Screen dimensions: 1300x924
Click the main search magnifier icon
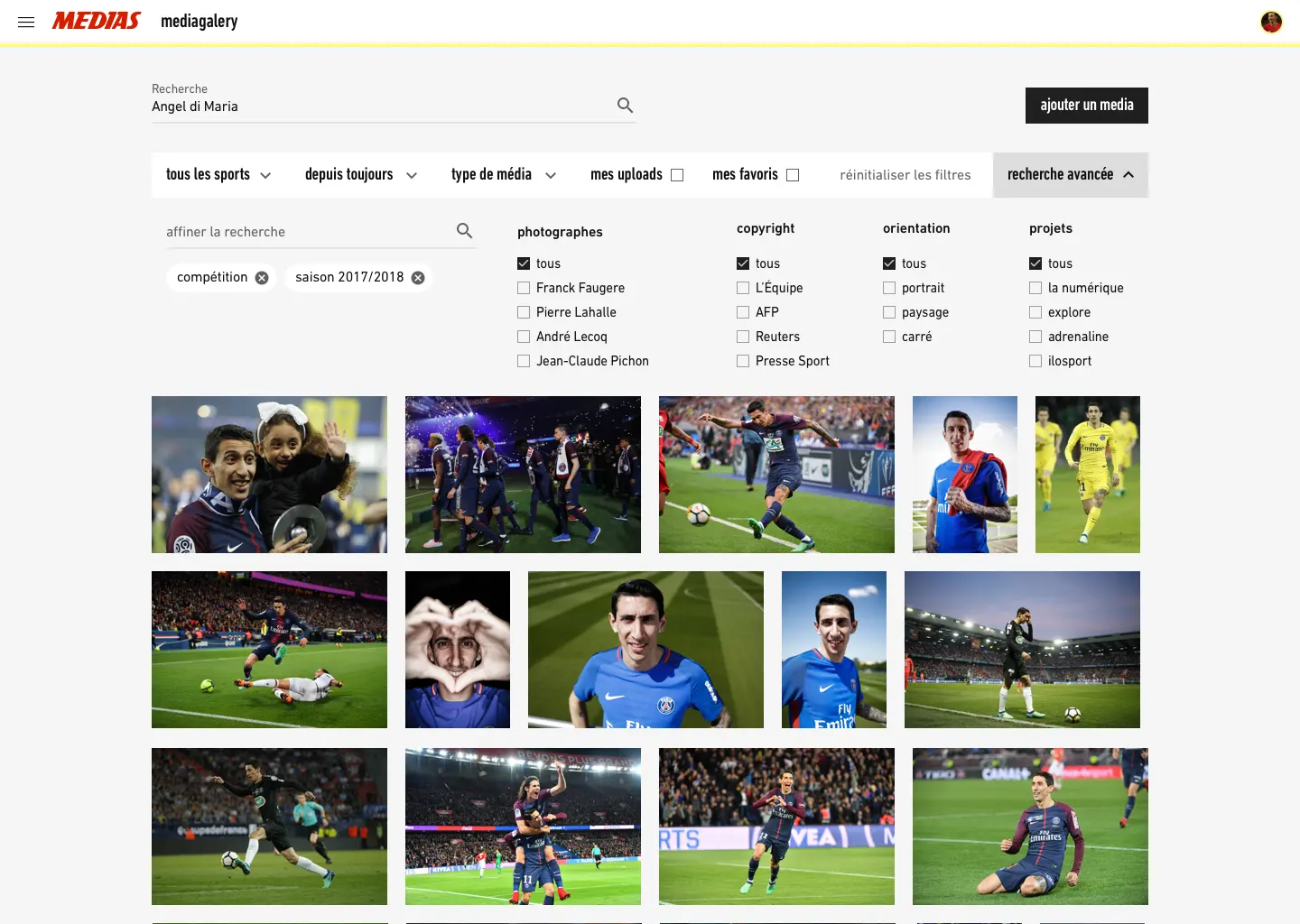(625, 106)
